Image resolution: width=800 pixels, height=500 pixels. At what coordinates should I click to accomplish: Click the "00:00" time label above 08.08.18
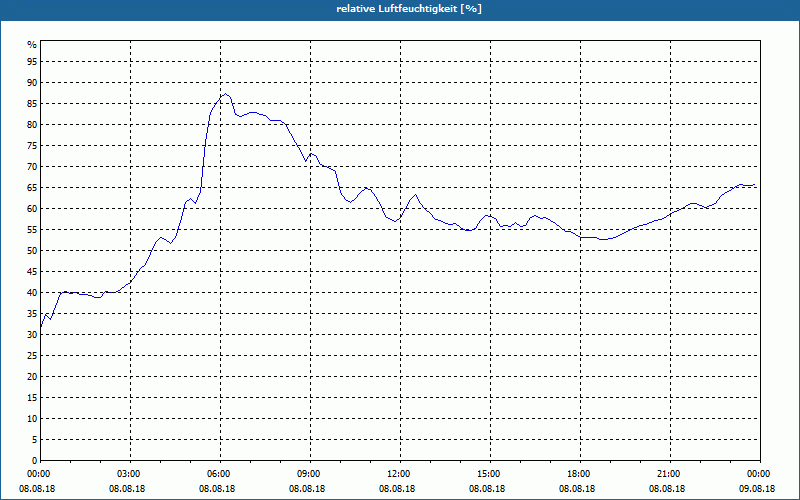(x=37, y=474)
